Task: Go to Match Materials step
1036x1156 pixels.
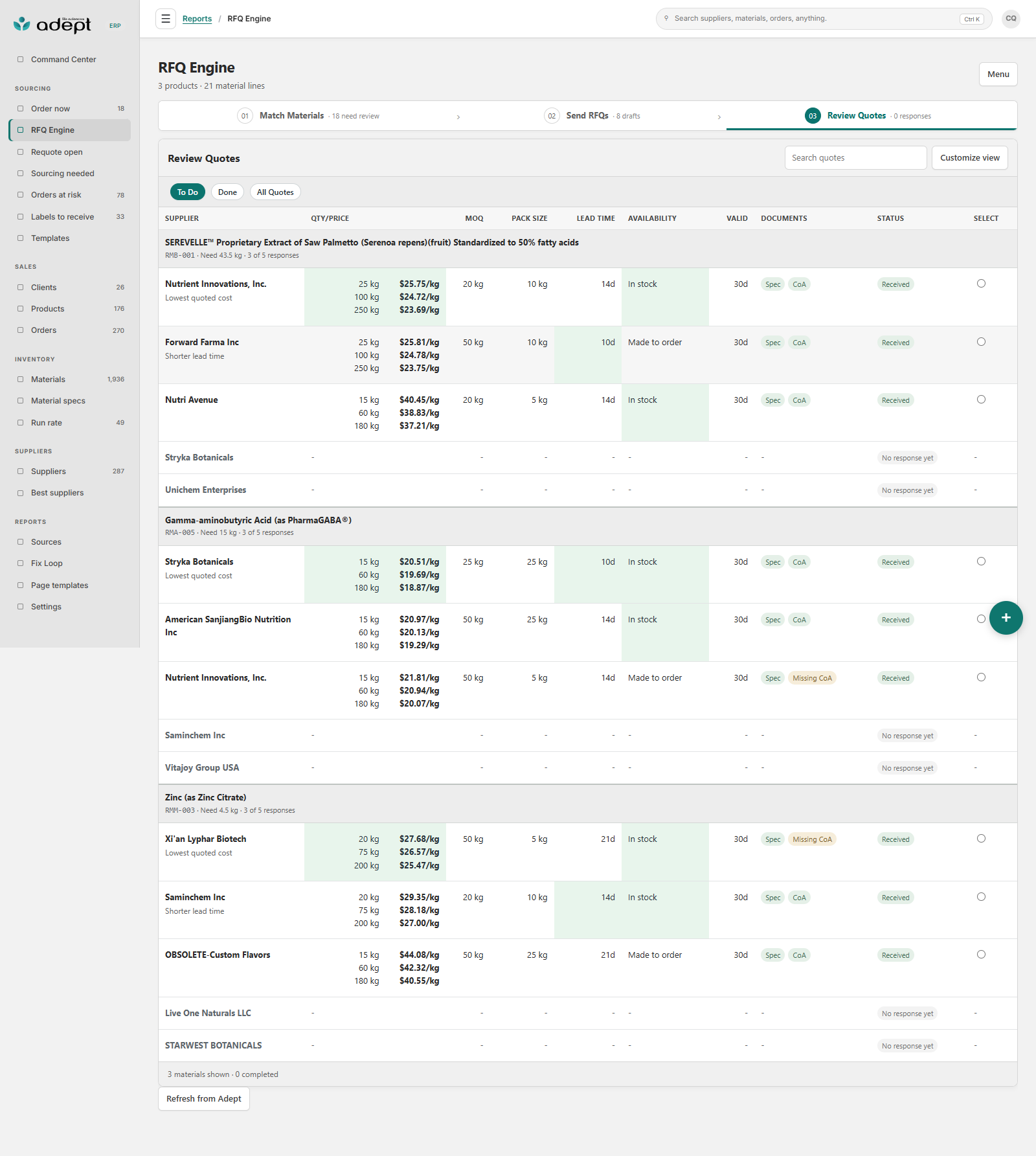Action: pyautogui.click(x=308, y=116)
